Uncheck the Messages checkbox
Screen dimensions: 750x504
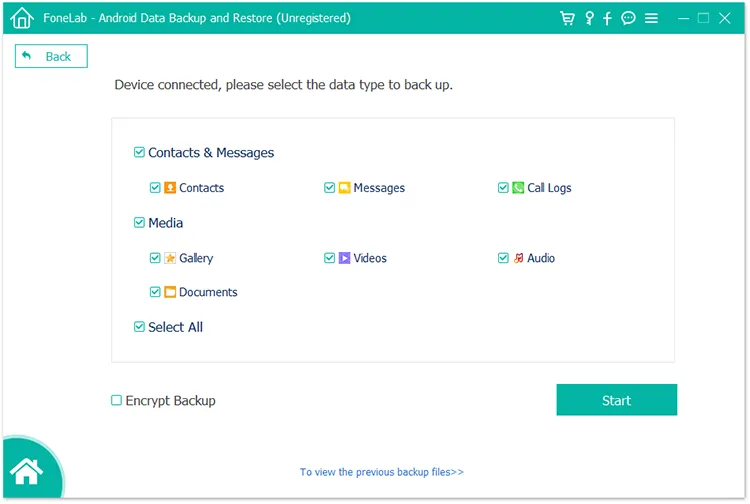[x=329, y=187]
